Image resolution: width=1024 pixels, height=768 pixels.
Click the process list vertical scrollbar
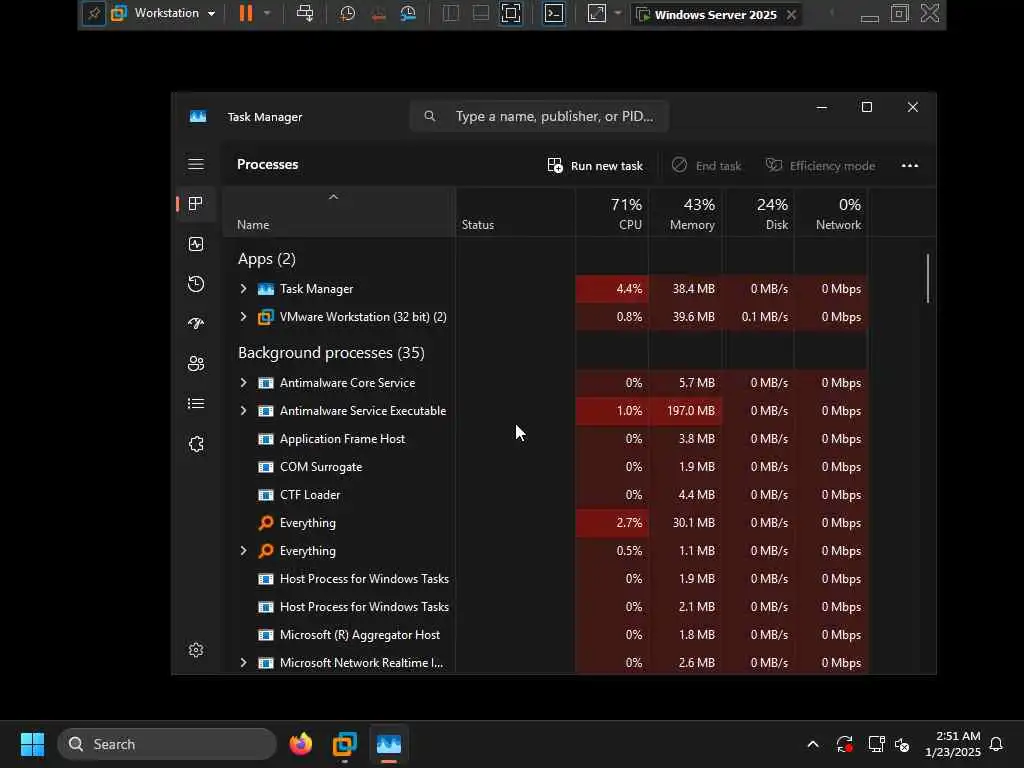tap(927, 279)
